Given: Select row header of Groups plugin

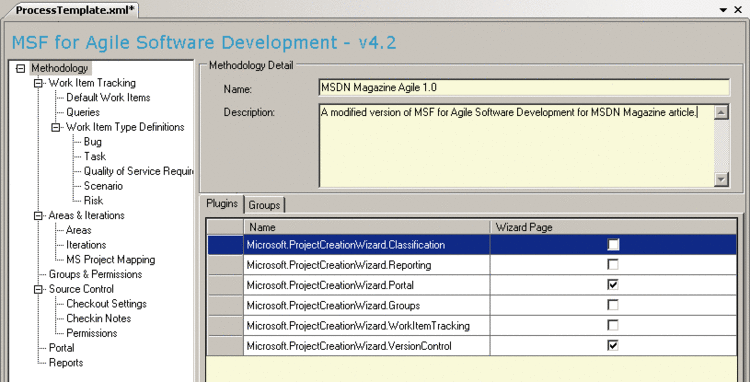Looking at the screenshot, I should click(225, 305).
